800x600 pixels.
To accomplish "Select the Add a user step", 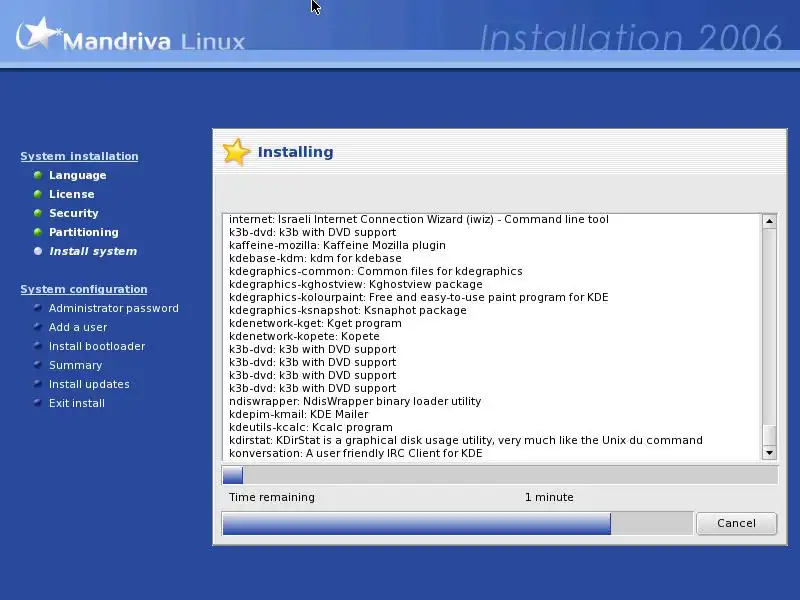I will 78,327.
